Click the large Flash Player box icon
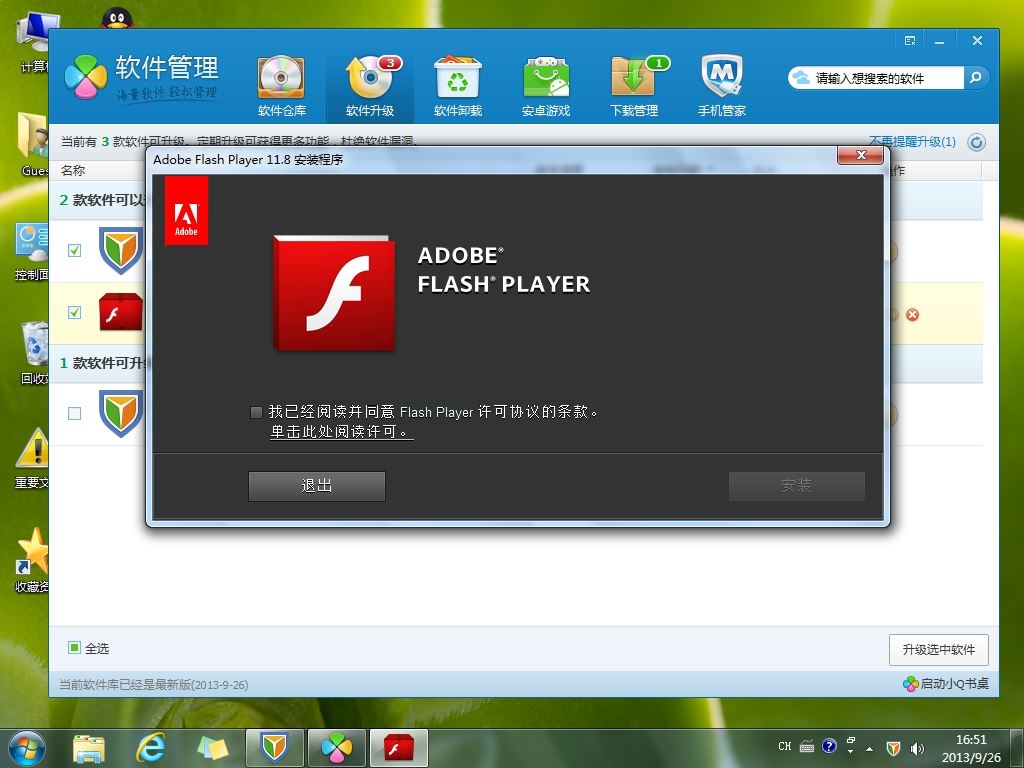 [334, 293]
